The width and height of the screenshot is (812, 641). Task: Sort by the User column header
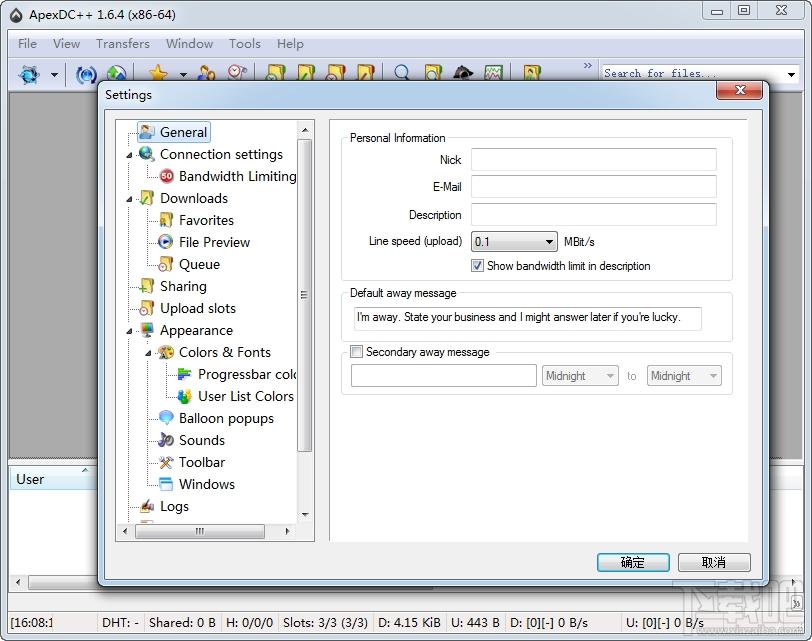tap(51, 479)
